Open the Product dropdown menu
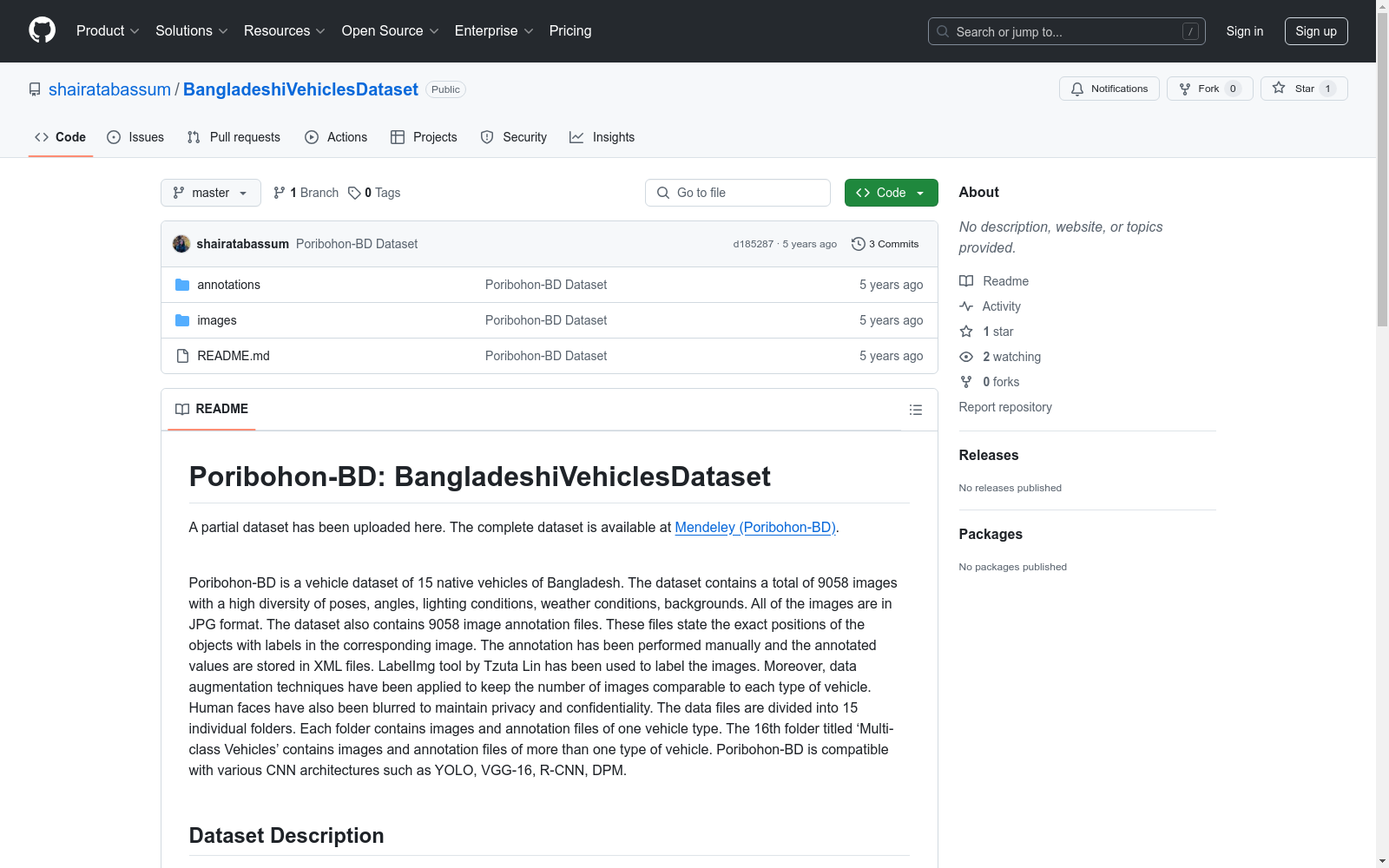 point(108,30)
